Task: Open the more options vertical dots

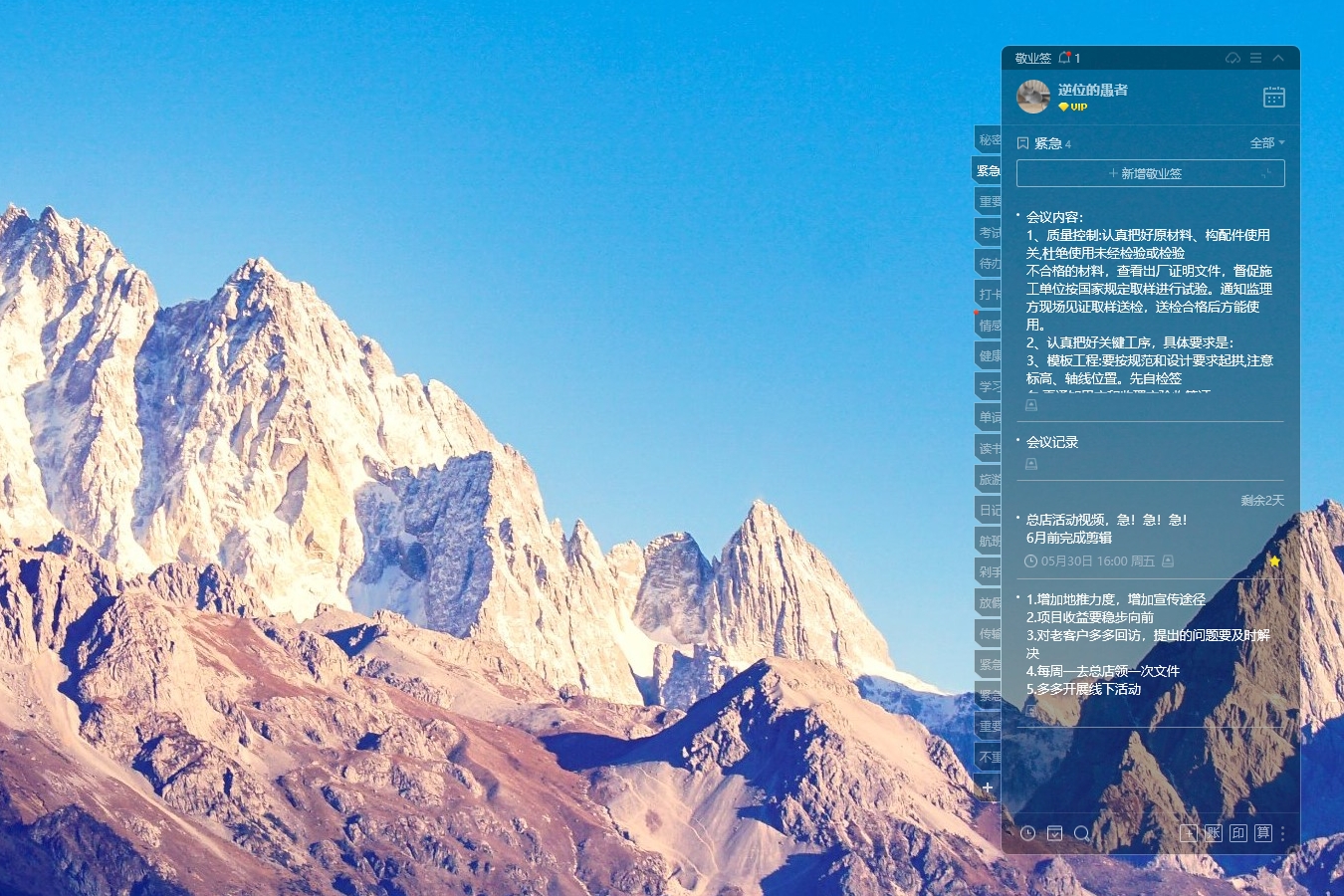Action: click(1283, 833)
